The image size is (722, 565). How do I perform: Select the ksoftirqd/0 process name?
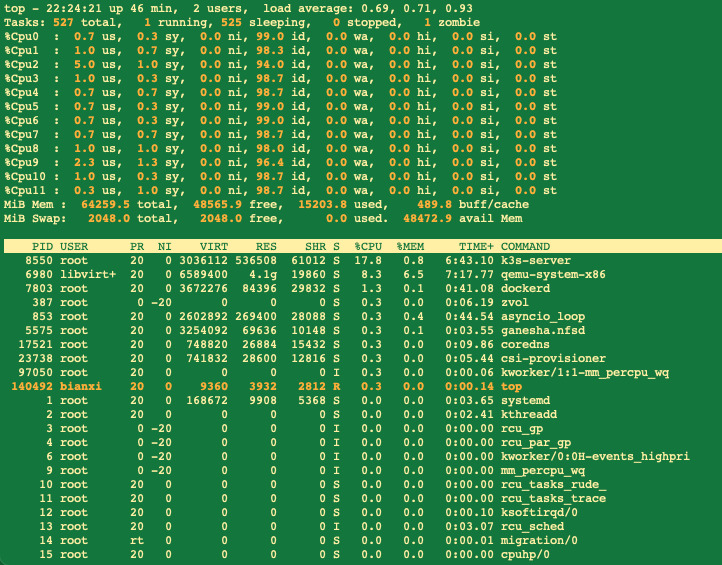pos(539,513)
